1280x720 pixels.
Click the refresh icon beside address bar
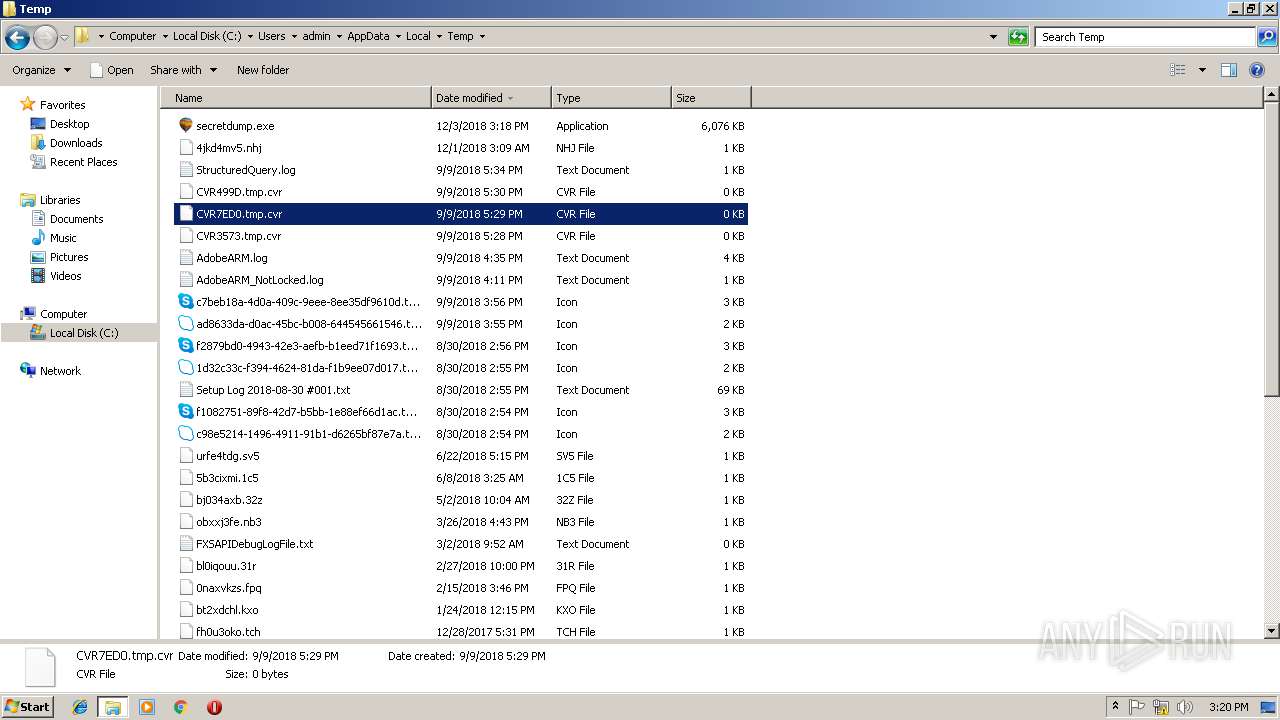(1018, 37)
